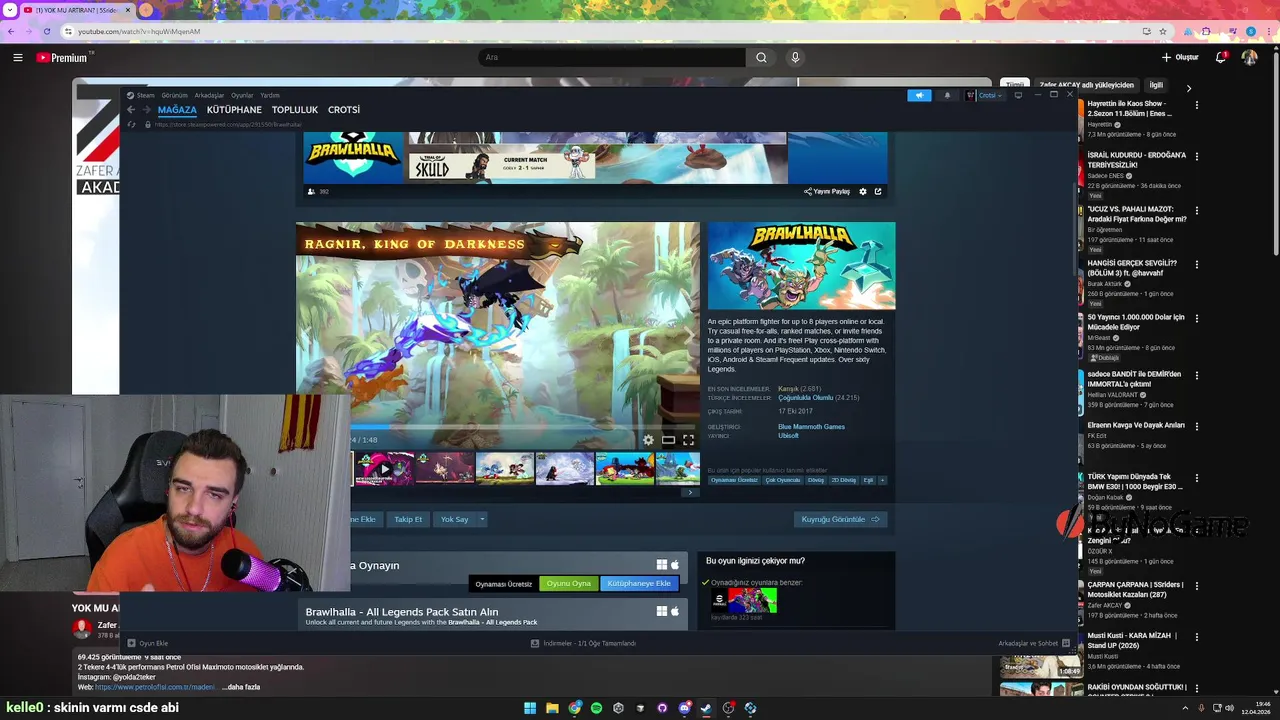The image size is (1280, 720).
Task: Click the Takip Et button
Action: [408, 519]
